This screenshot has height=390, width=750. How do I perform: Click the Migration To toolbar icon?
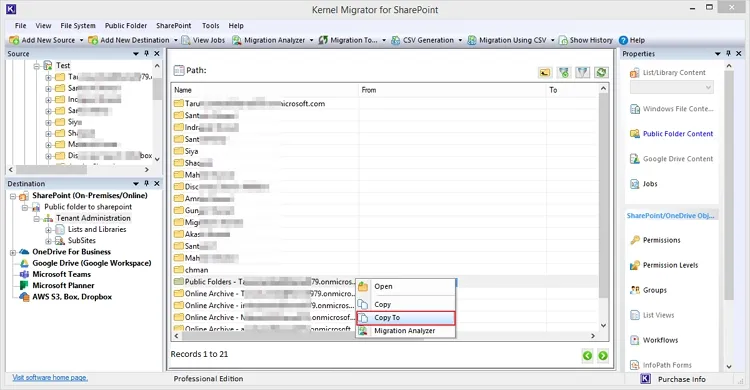pyautogui.click(x=323, y=40)
